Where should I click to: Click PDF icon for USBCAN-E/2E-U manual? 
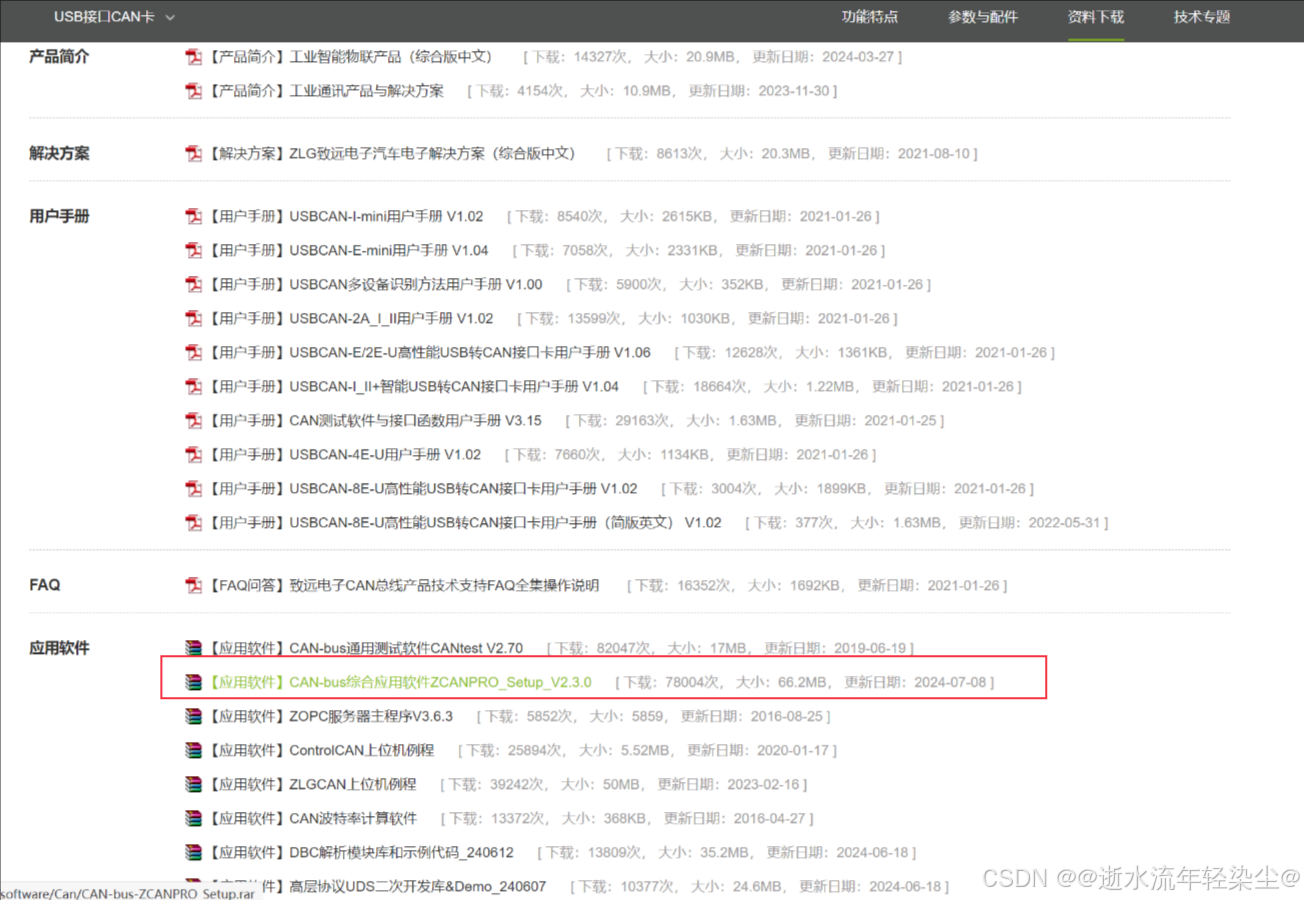[193, 353]
